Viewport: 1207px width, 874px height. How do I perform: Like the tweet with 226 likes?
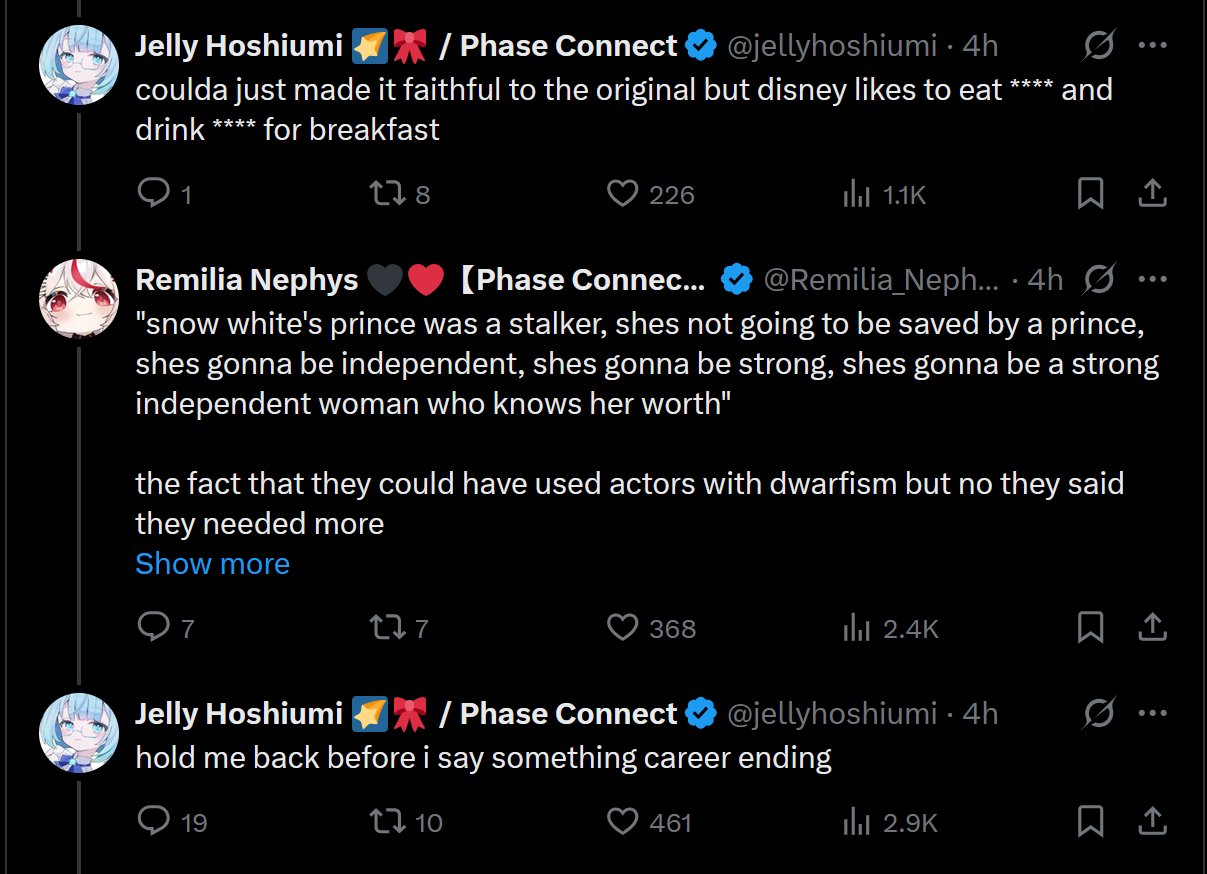(623, 193)
